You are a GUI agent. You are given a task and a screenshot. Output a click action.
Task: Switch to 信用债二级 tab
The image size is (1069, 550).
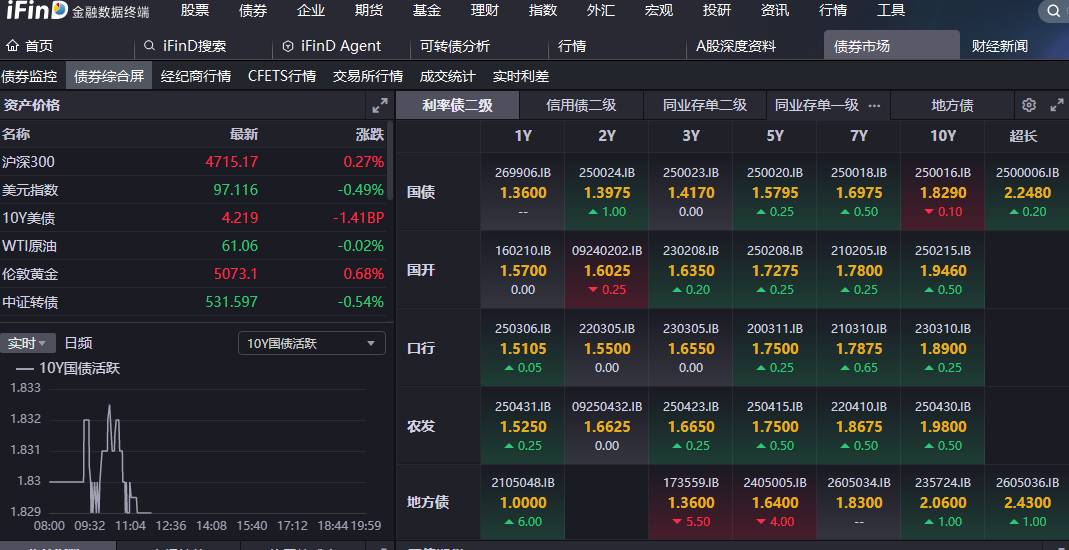(x=582, y=105)
